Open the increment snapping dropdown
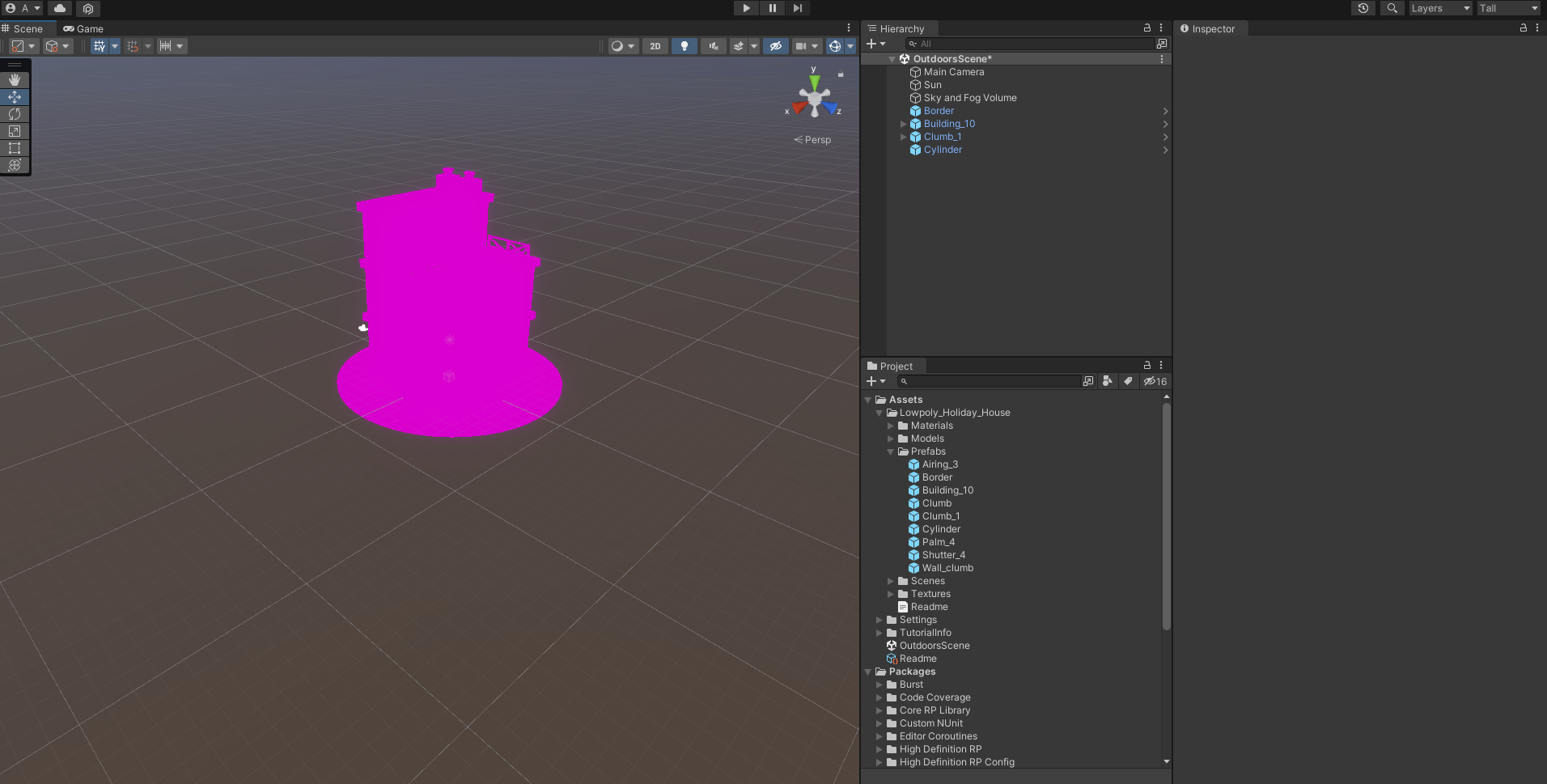Screen dimensions: 1547x784 coord(172,46)
